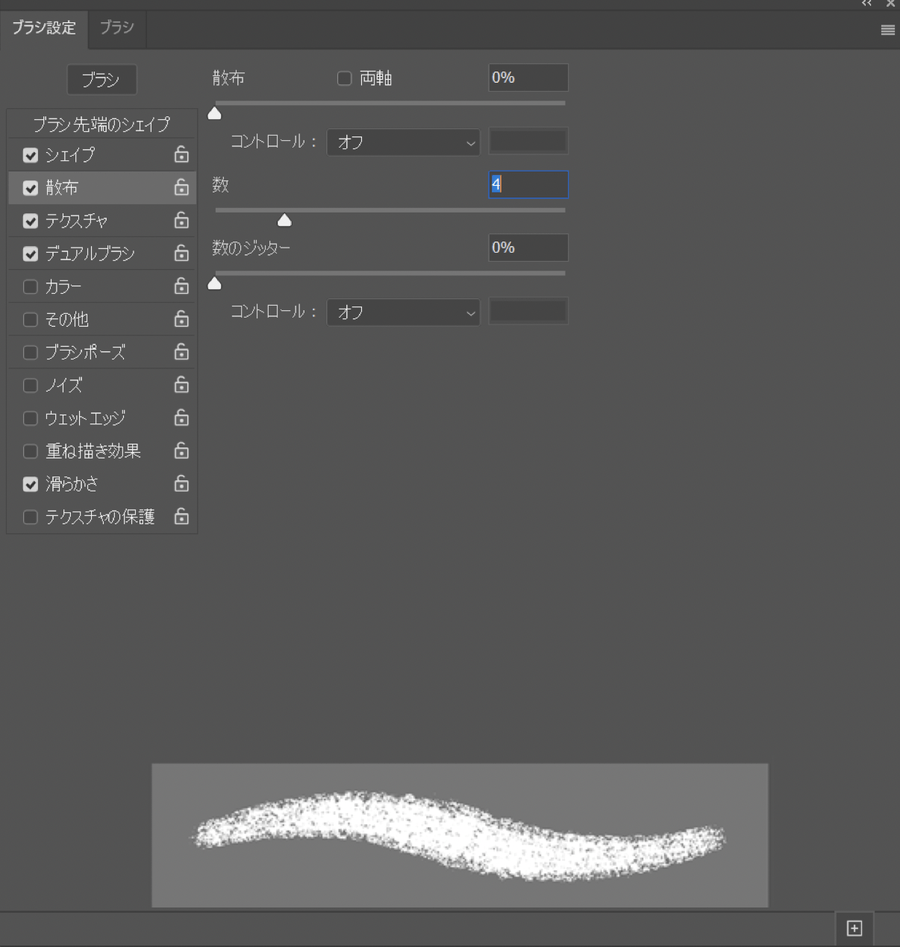Toggle lock icon for テクスチャの保護 row

click(181, 516)
